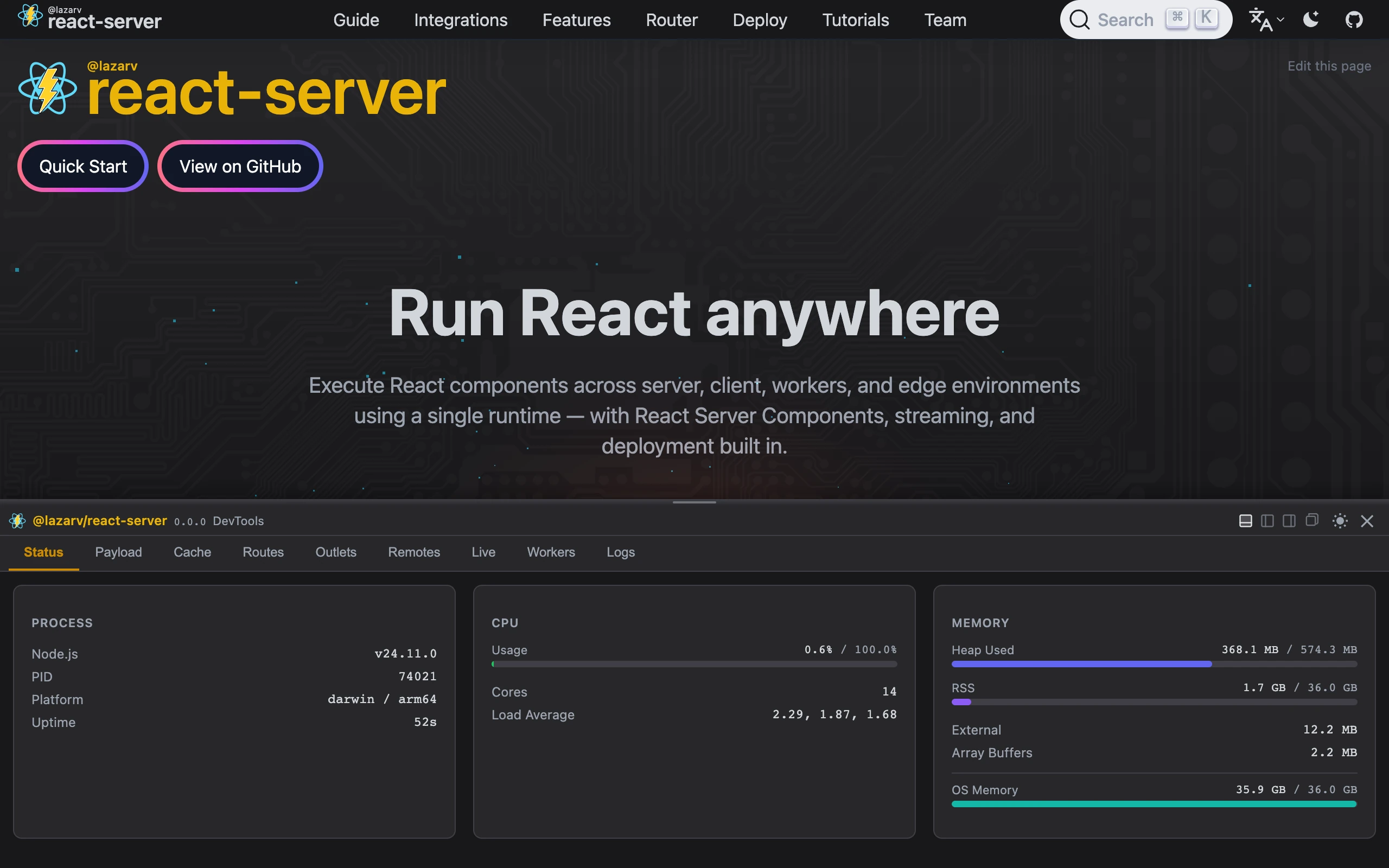The width and height of the screenshot is (1389, 868).
Task: Open the Payload tab
Action: pyautogui.click(x=118, y=552)
